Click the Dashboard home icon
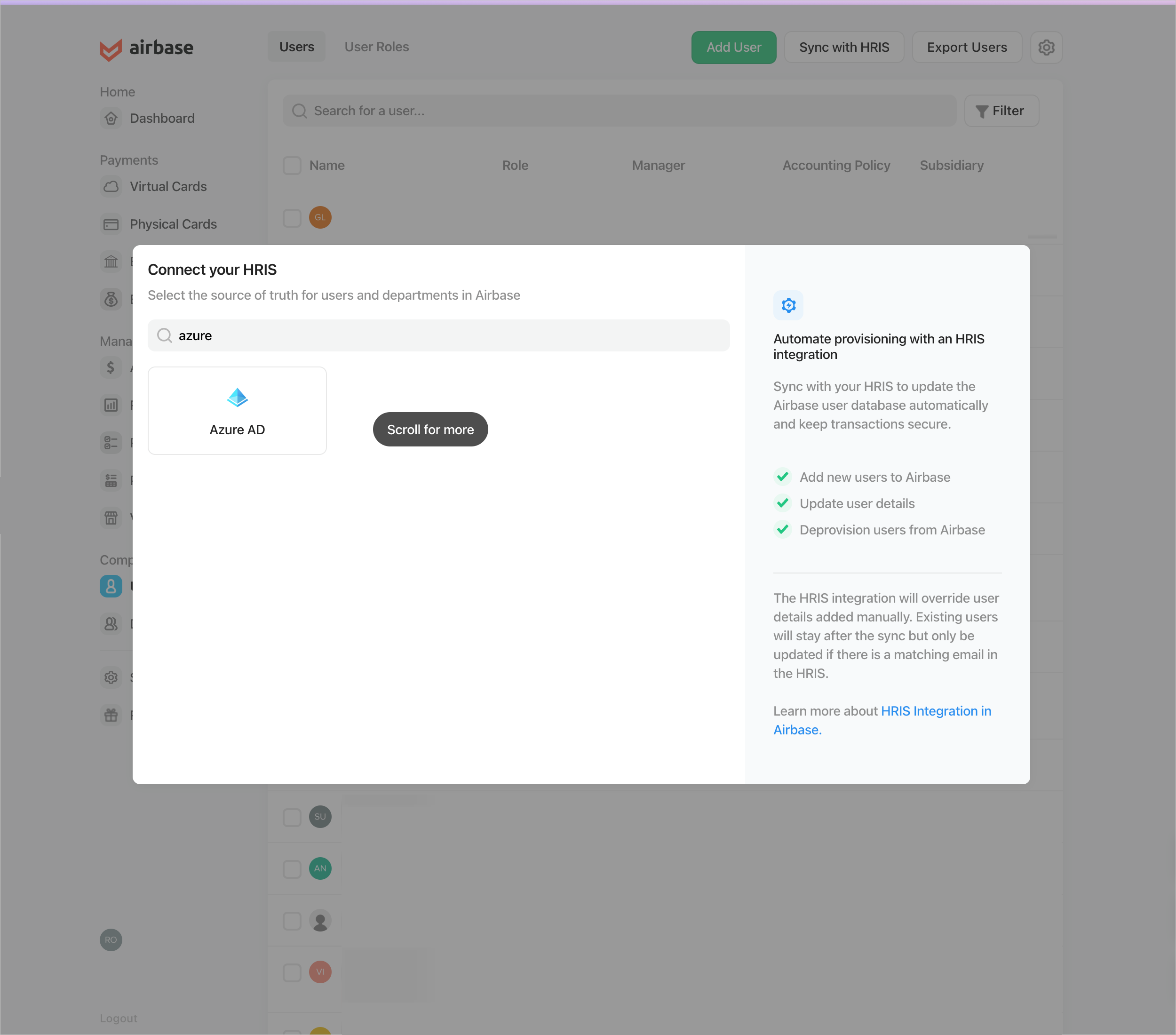This screenshot has width=1176, height=1035. click(x=111, y=118)
